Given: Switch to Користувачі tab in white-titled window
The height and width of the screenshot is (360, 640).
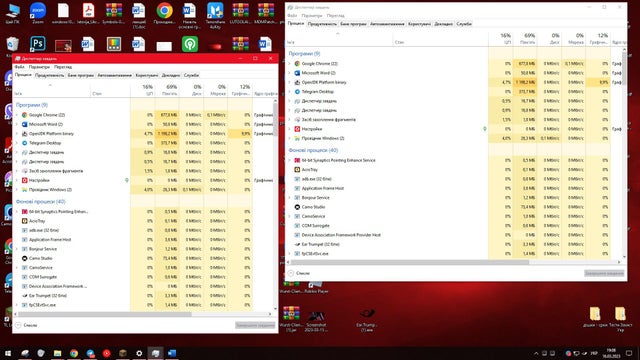Looking at the screenshot, I should pyautogui.click(x=419, y=24).
